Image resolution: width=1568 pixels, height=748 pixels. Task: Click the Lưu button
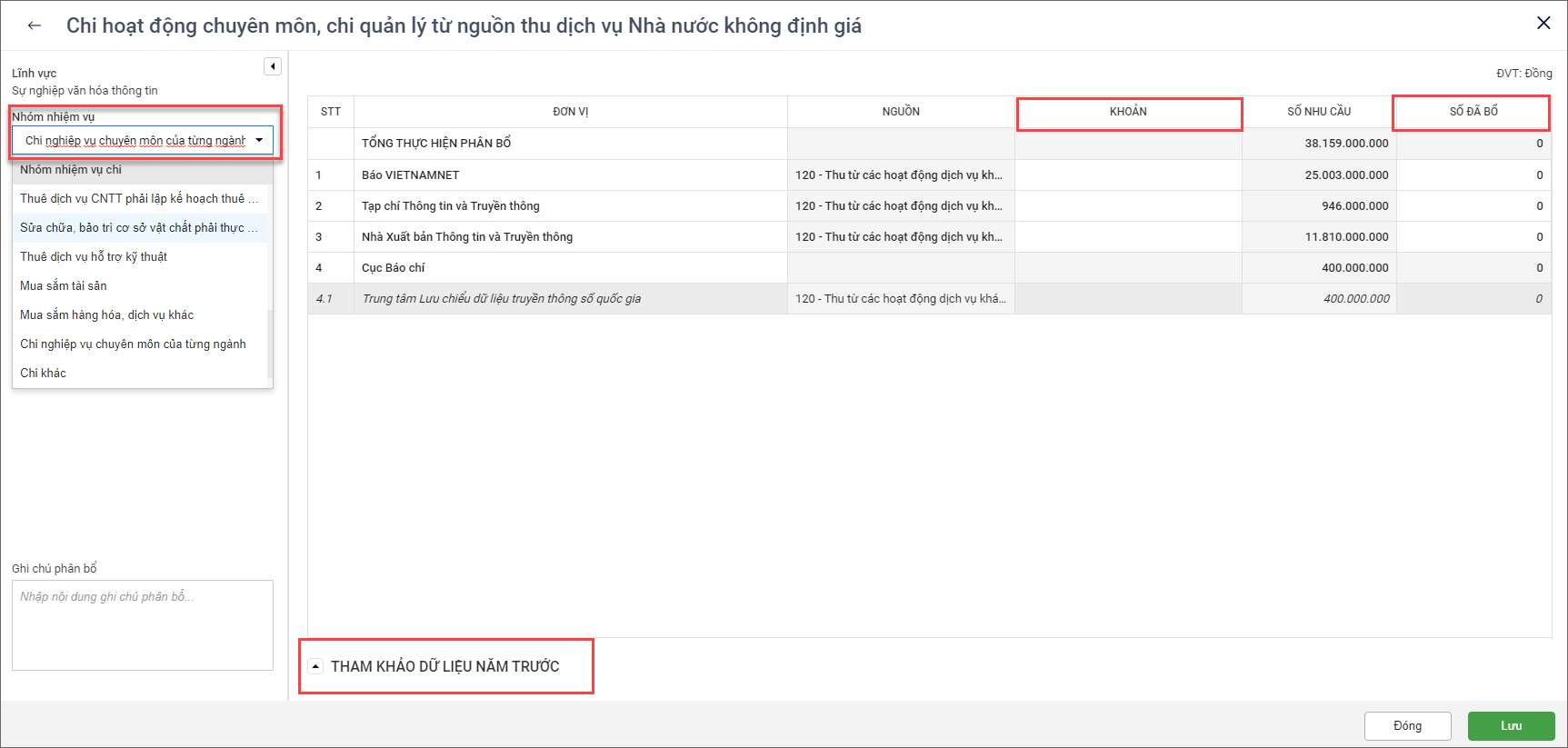pyautogui.click(x=1511, y=725)
